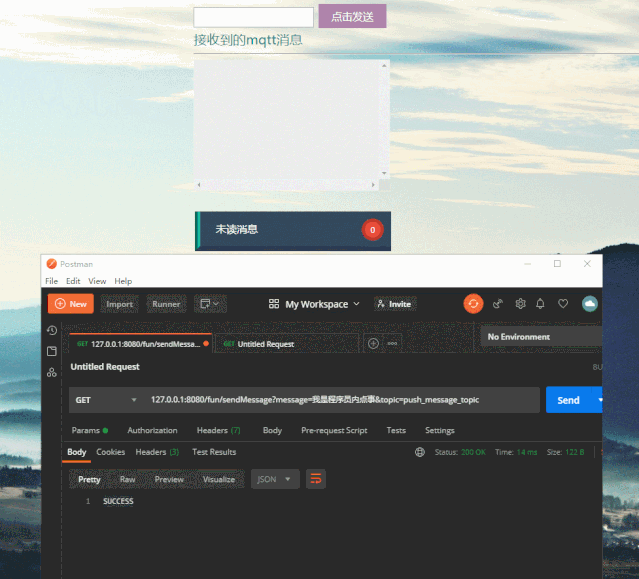Click inside the received mqtt messages textarea
Image resolution: width=639 pixels, height=579 pixels.
pyautogui.click(x=287, y=119)
